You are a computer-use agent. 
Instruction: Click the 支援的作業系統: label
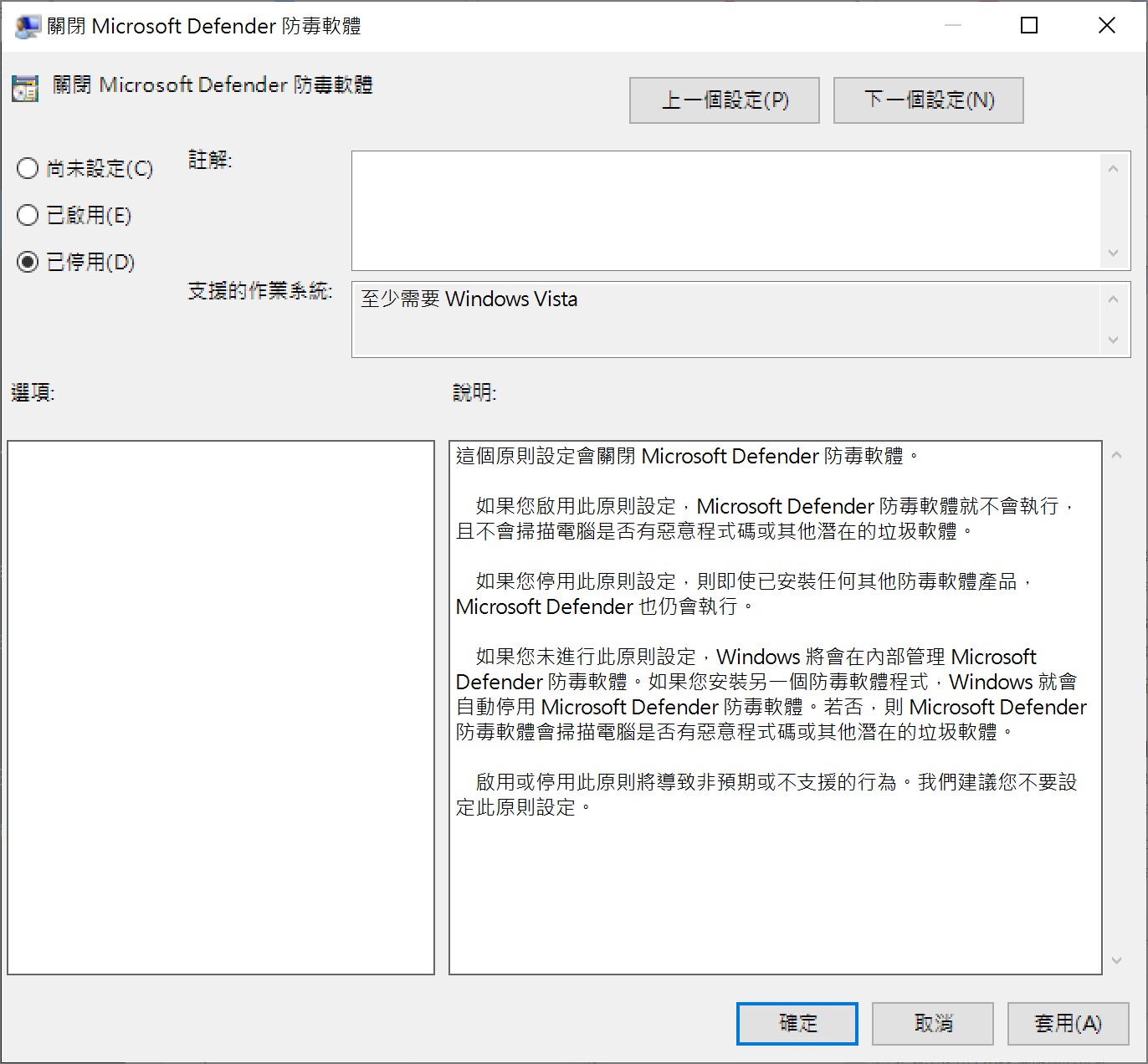point(260,291)
